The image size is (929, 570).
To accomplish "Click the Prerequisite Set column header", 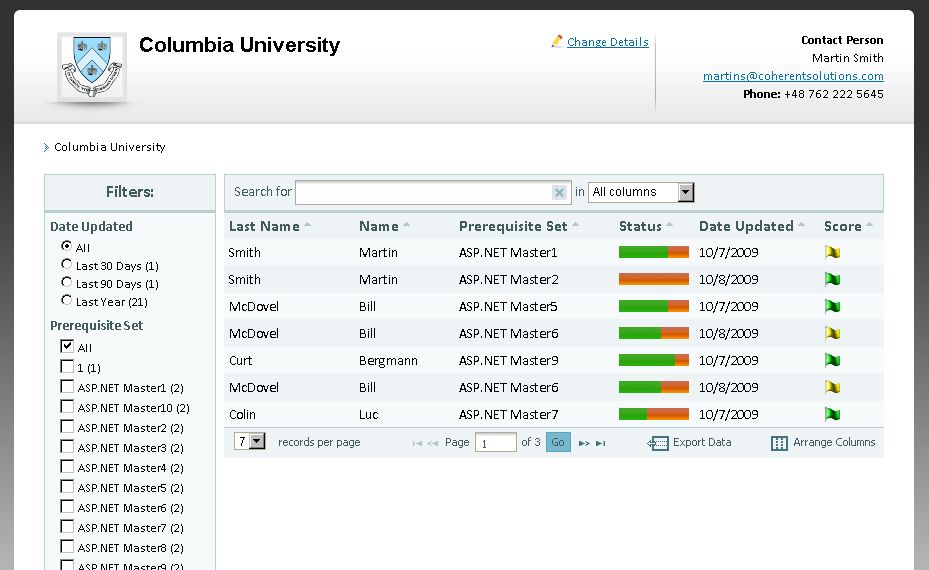I will pyautogui.click(x=513, y=226).
